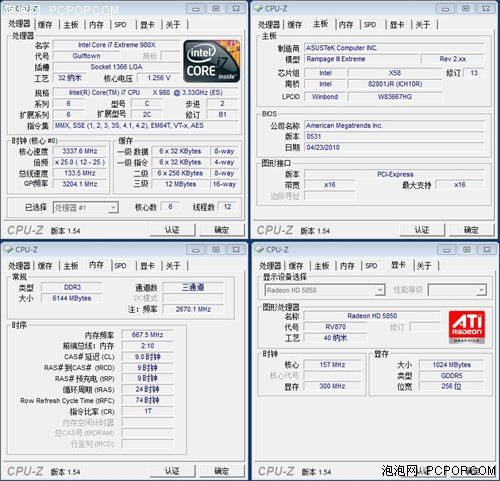The height and width of the screenshot is (481, 500).
Task: Switch to 主板 tab in processor window
Action: coord(71,25)
